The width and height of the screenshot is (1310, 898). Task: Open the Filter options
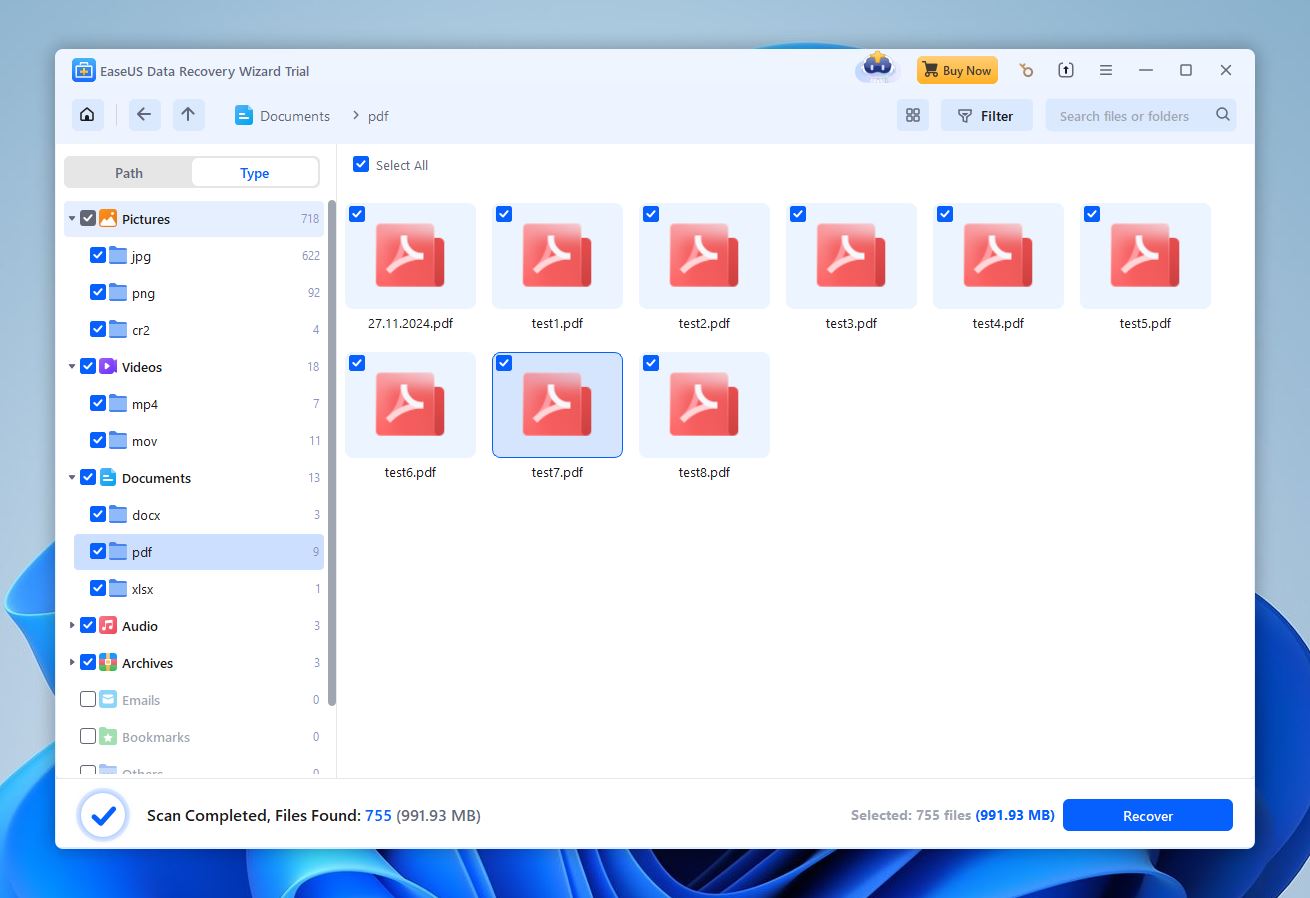pos(985,116)
